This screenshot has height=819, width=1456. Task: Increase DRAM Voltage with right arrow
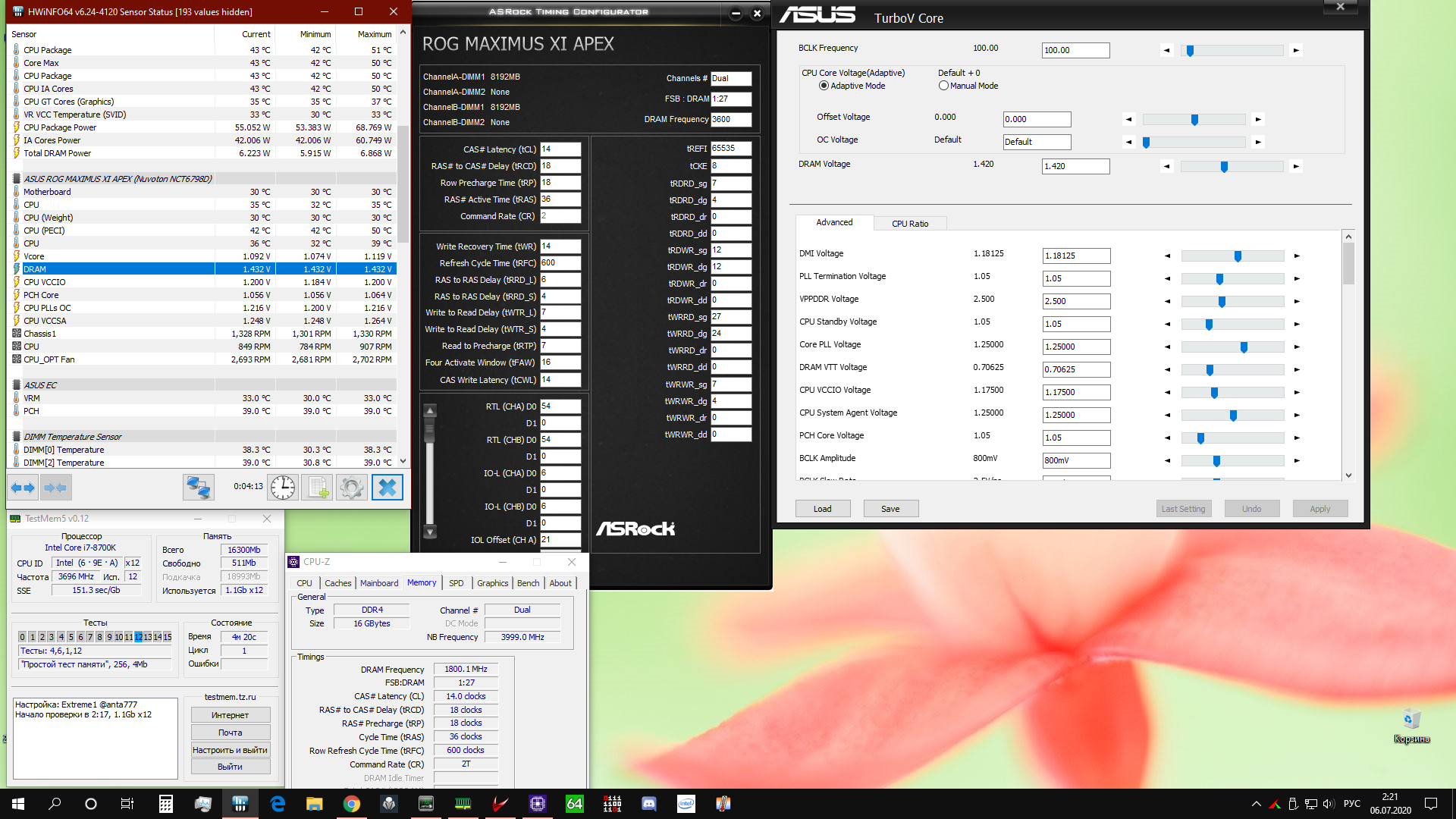point(1296,166)
